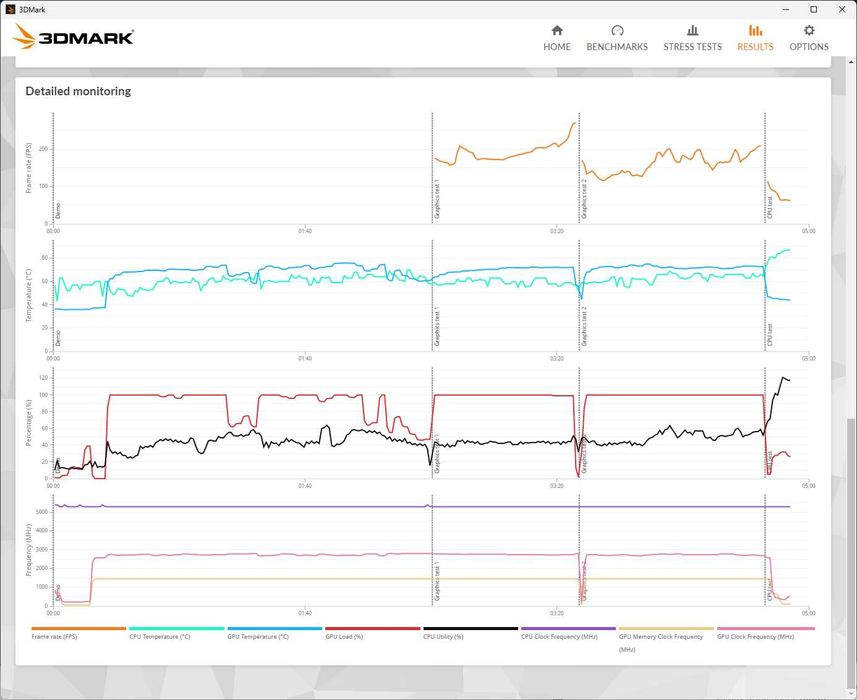Toggle the CPU Clock Frequency legend swatch
857x700 pixels.
tap(568, 628)
